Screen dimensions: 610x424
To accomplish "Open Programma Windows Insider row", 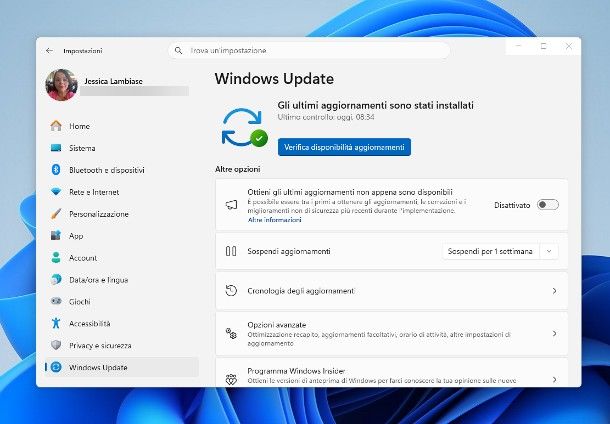I will pyautogui.click(x=392, y=373).
